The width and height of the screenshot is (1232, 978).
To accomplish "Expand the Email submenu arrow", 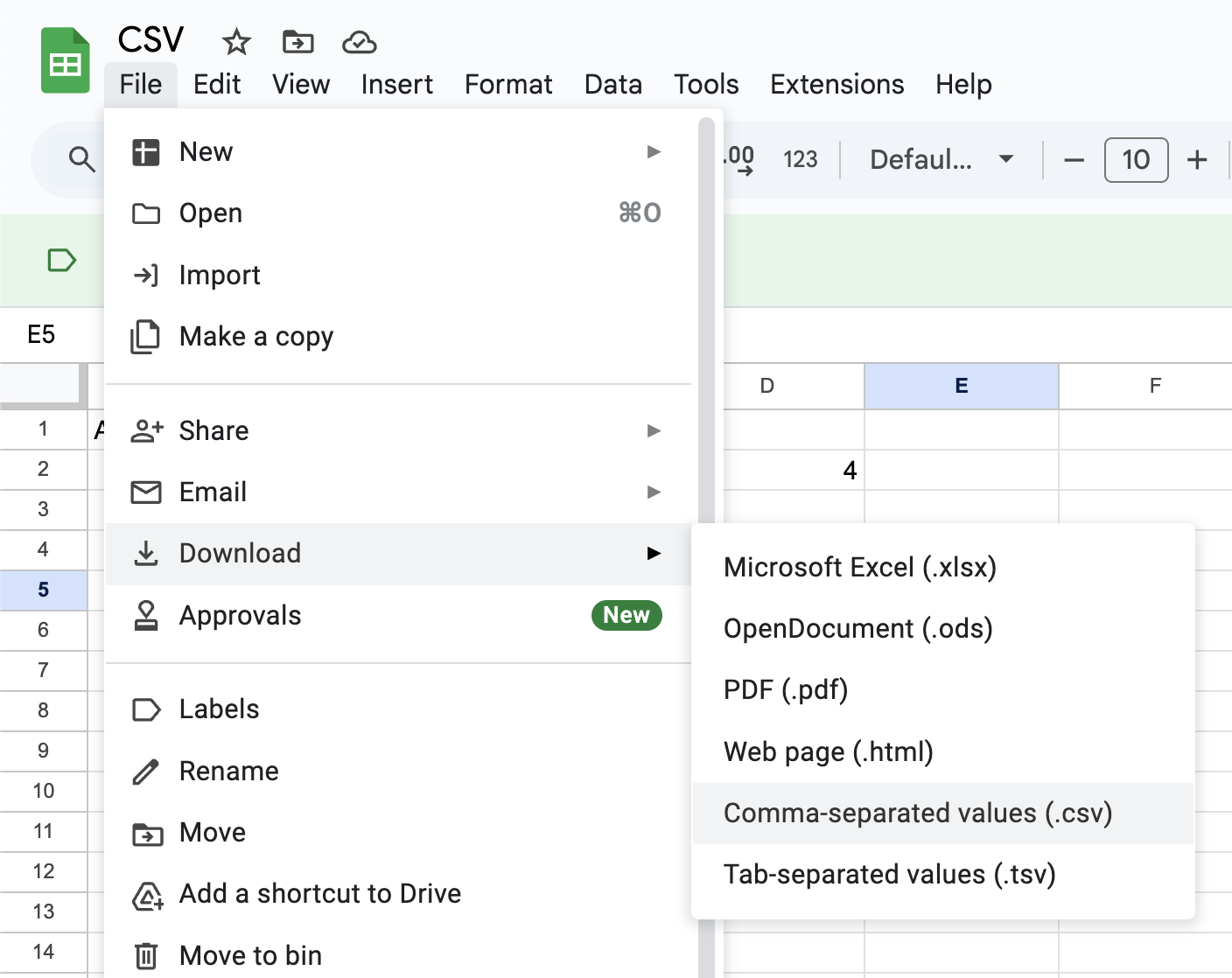I will pyautogui.click(x=654, y=492).
